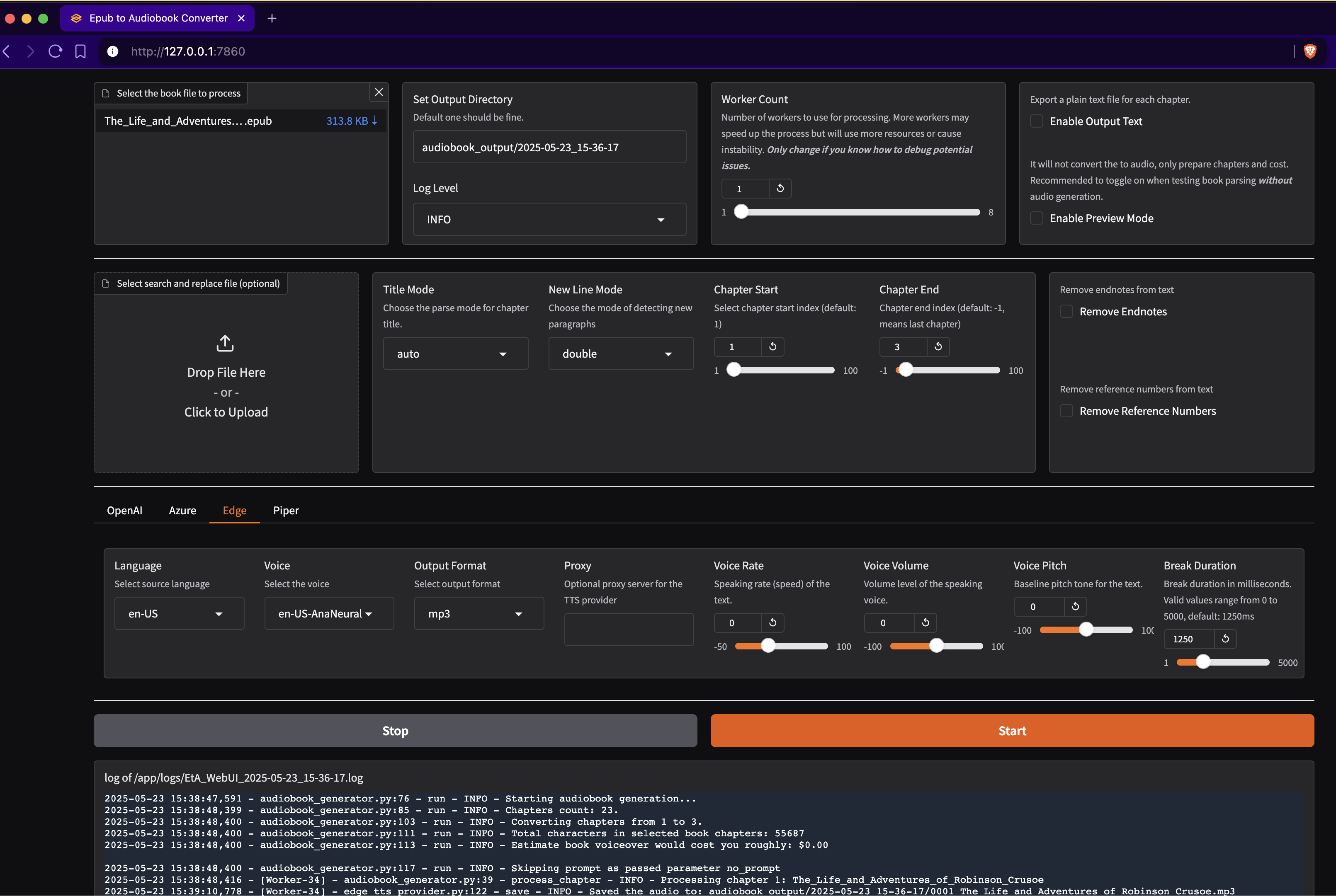
Task: Reset the Break Duration value
Action: [x=1225, y=639]
